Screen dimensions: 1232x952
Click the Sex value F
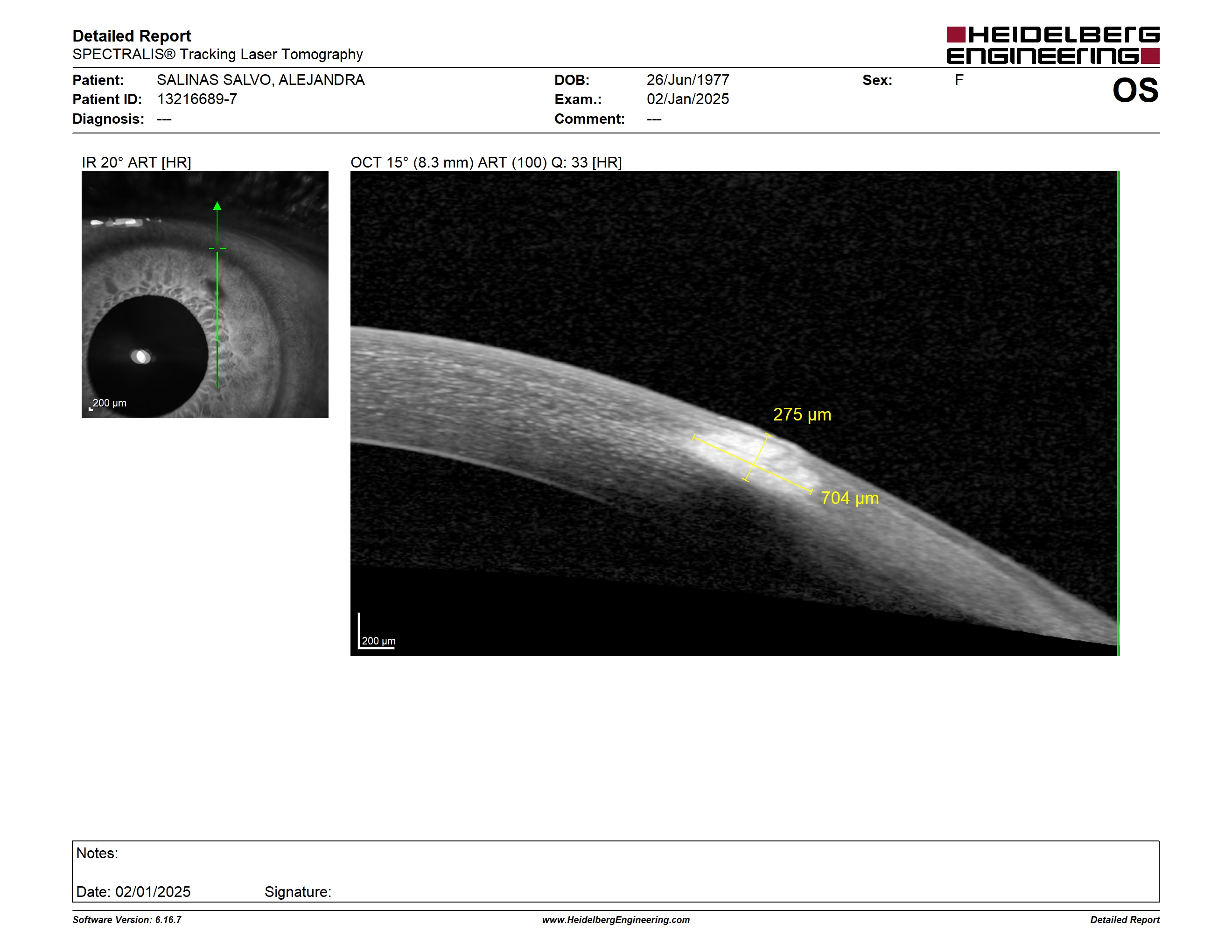click(959, 80)
